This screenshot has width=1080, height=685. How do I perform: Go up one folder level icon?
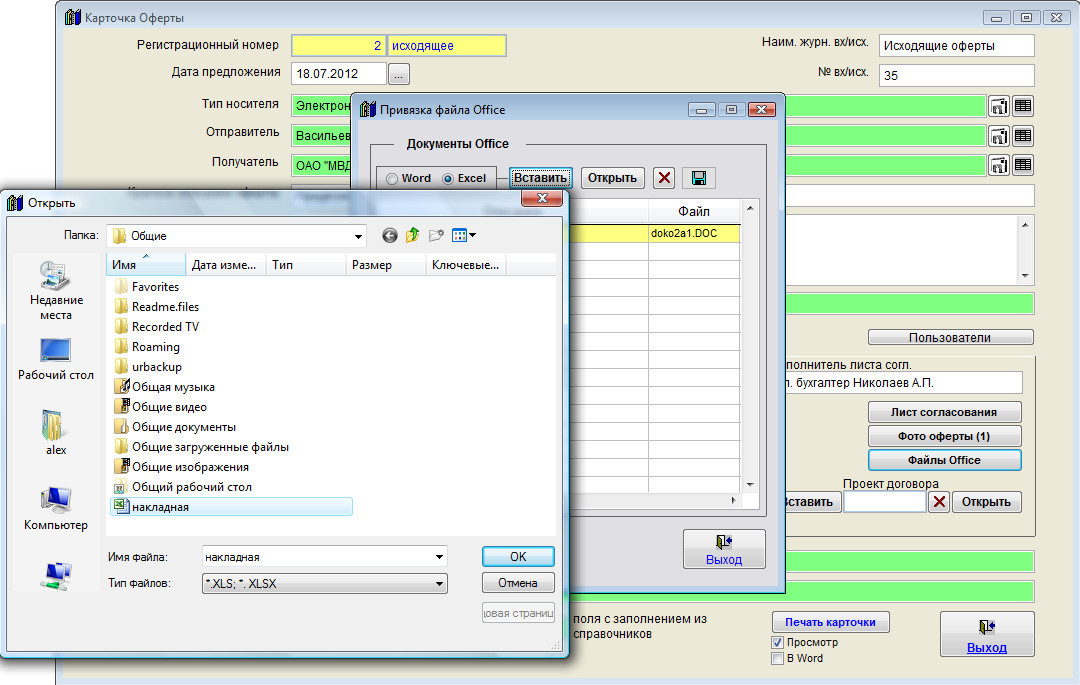pyautogui.click(x=413, y=236)
